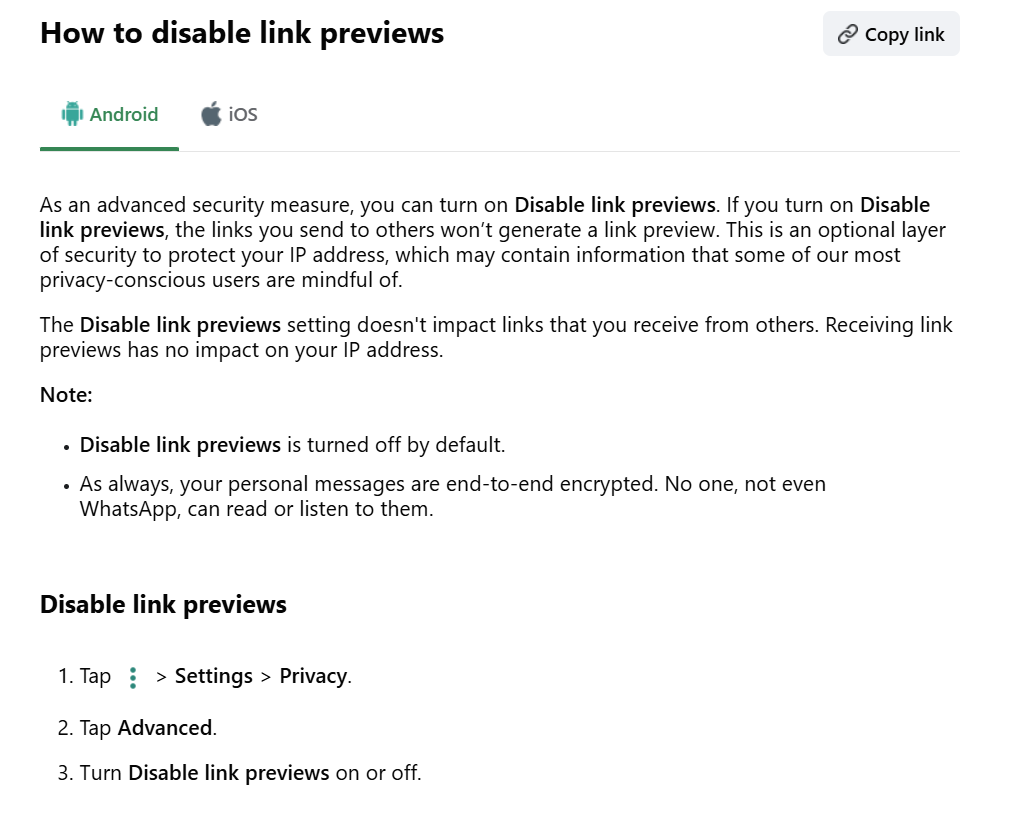Click the 'Disable link previews' section subheading

(x=163, y=604)
